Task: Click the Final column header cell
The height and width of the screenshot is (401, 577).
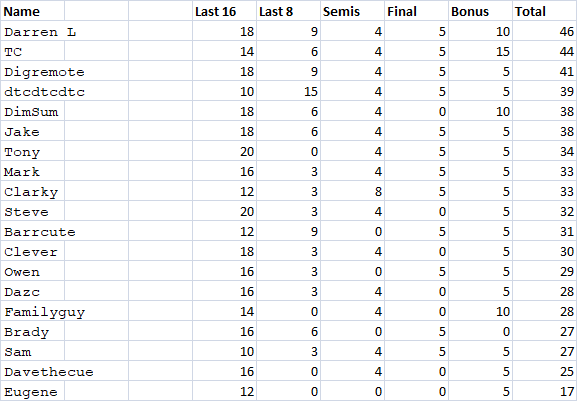Action: (416, 11)
